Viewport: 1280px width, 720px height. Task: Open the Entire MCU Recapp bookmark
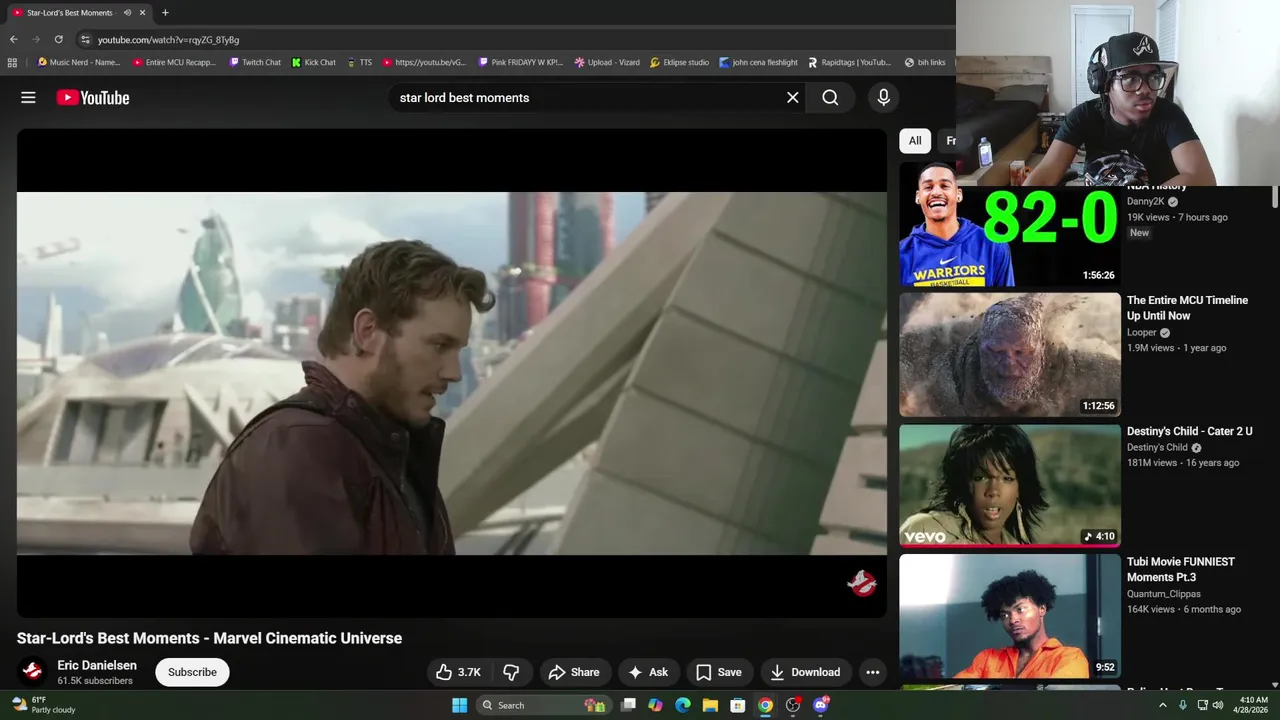pyautogui.click(x=174, y=62)
